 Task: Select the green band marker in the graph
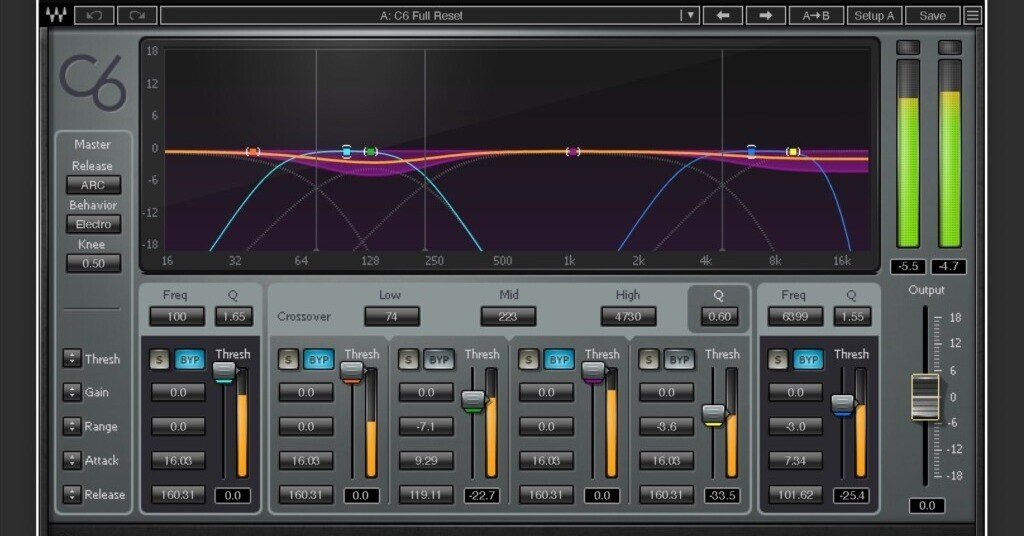click(370, 151)
